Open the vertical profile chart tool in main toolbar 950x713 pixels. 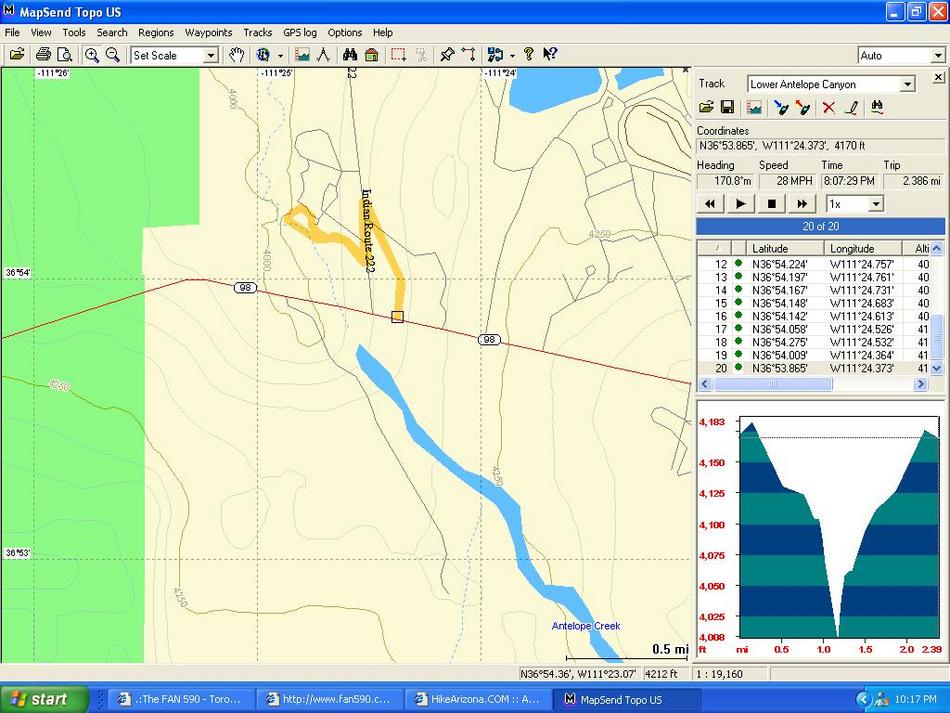(x=302, y=55)
